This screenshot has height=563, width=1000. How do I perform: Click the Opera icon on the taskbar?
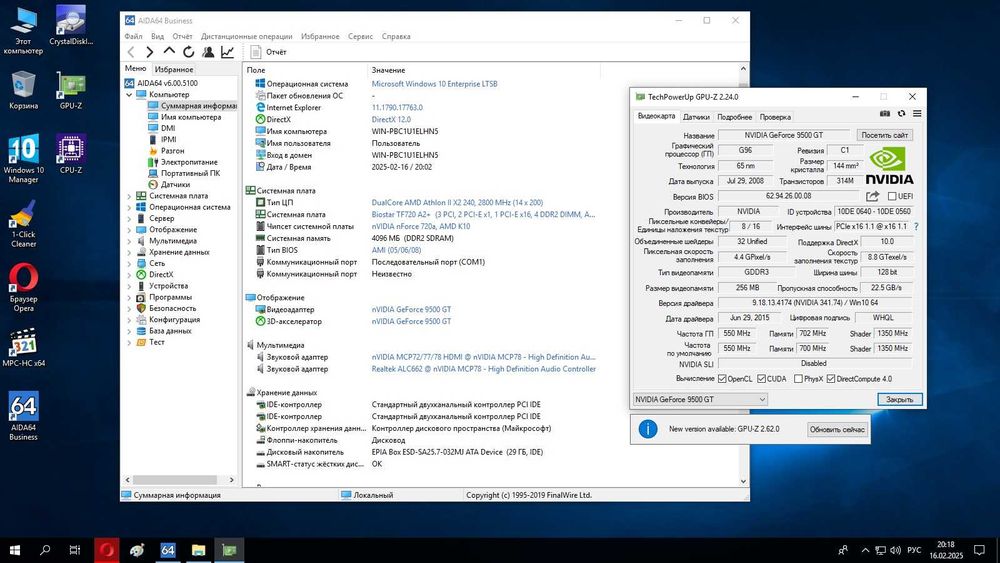click(x=107, y=550)
